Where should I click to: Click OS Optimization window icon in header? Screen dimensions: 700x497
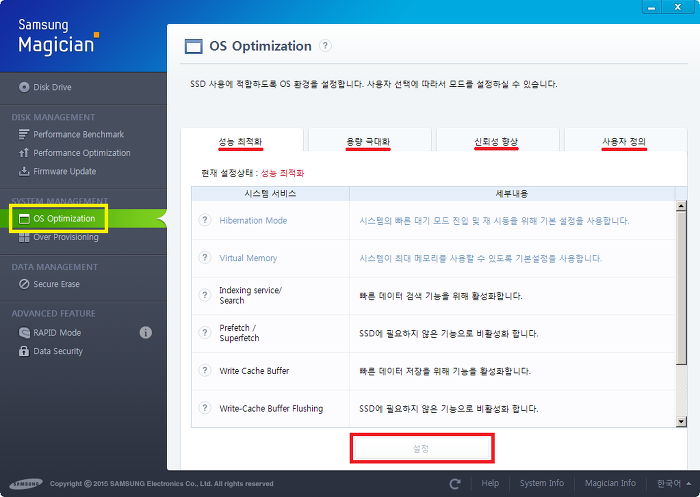coord(193,46)
